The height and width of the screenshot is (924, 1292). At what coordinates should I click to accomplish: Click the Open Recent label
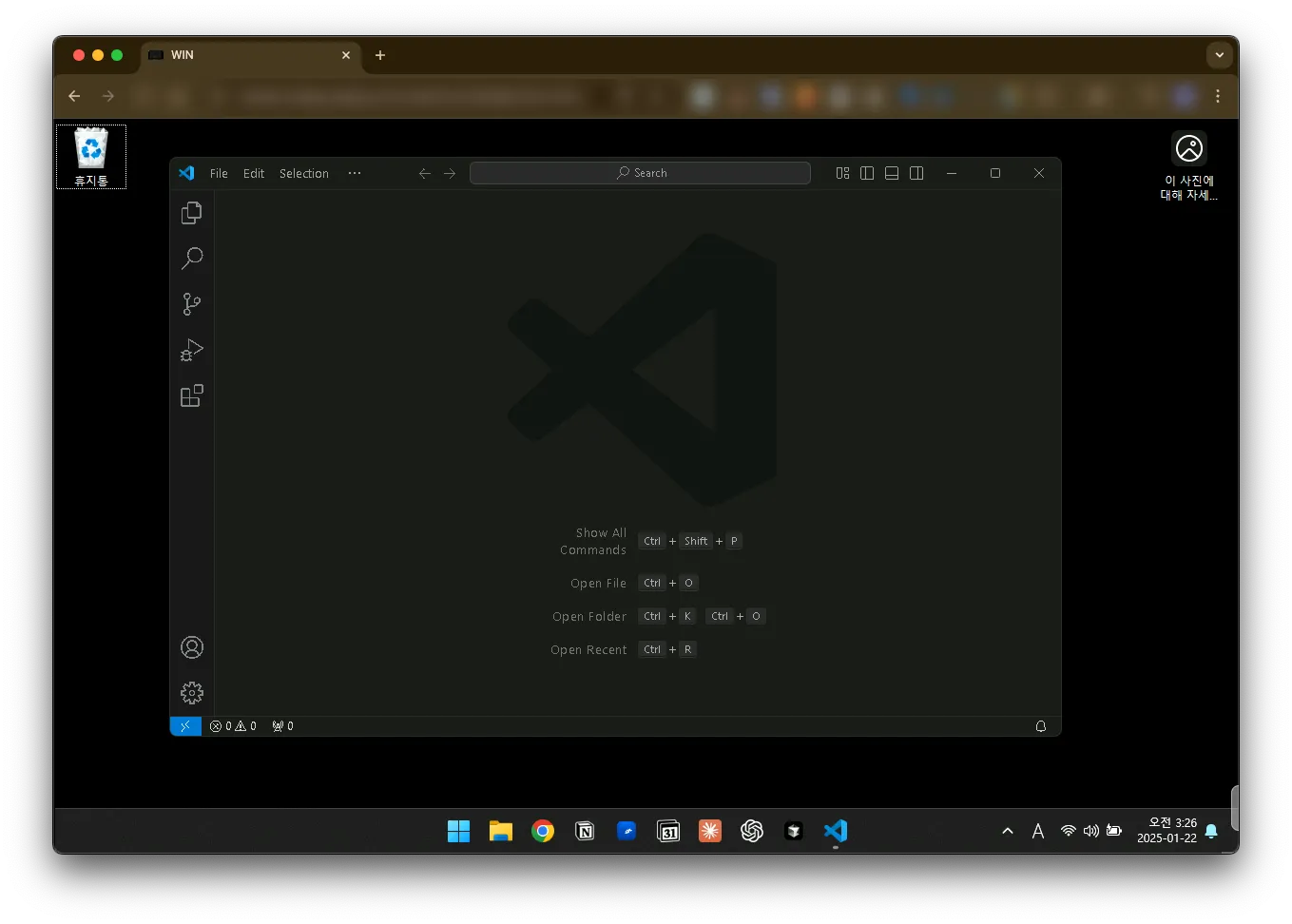coord(588,650)
